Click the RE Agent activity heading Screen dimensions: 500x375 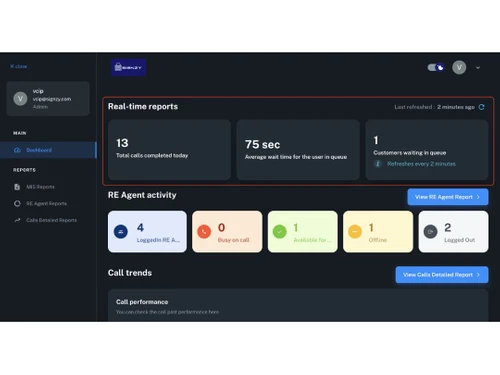142,195
